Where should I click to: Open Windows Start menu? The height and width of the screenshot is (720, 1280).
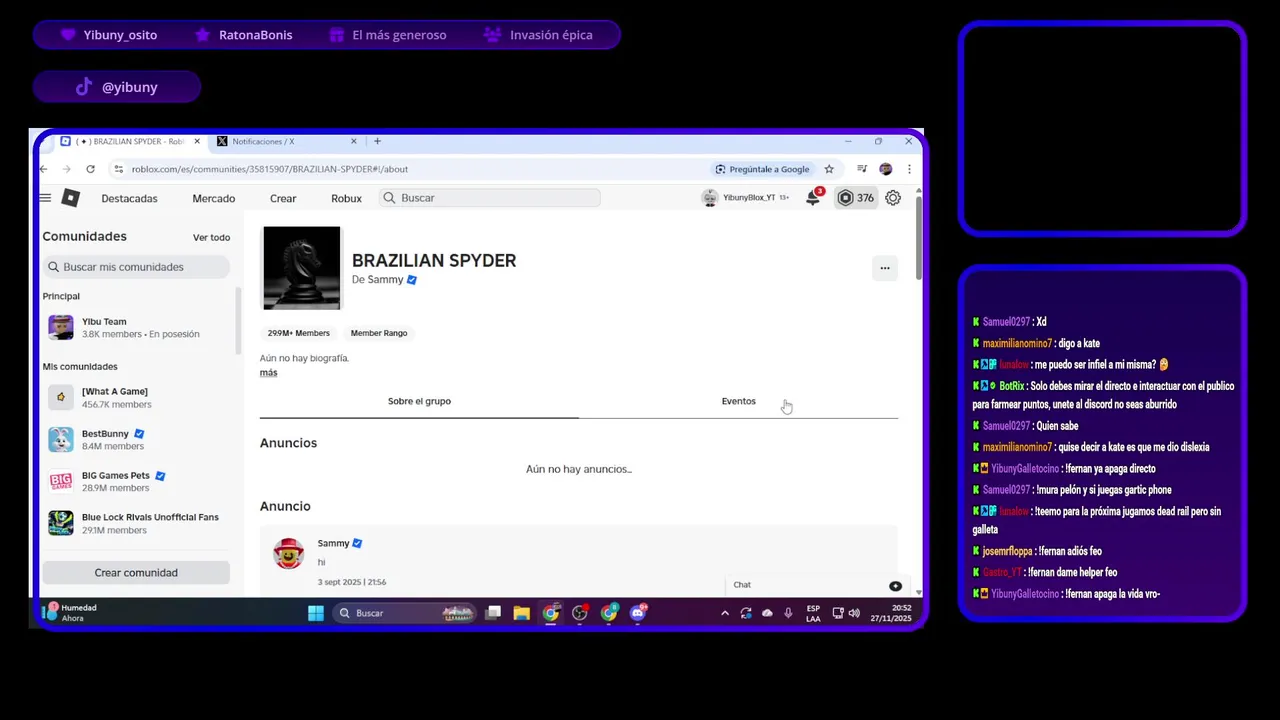(x=316, y=613)
